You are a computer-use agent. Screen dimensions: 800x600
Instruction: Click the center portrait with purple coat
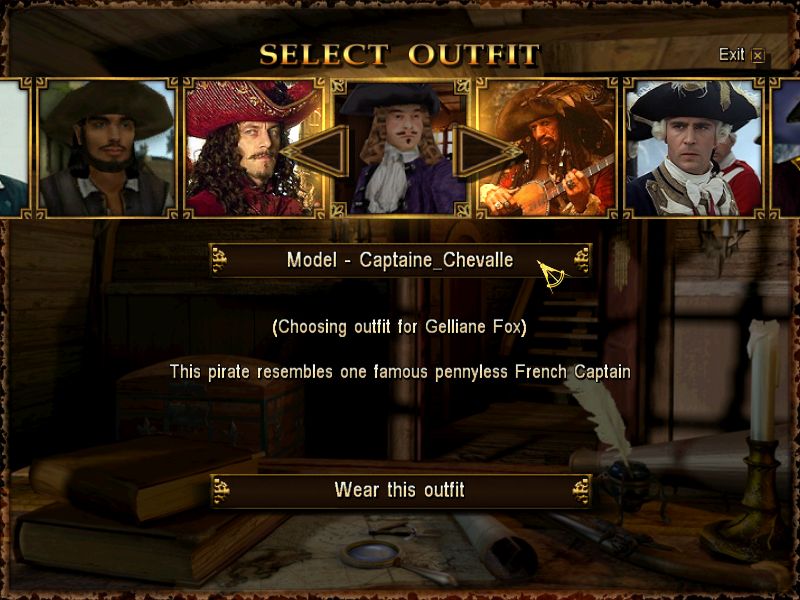[401, 148]
